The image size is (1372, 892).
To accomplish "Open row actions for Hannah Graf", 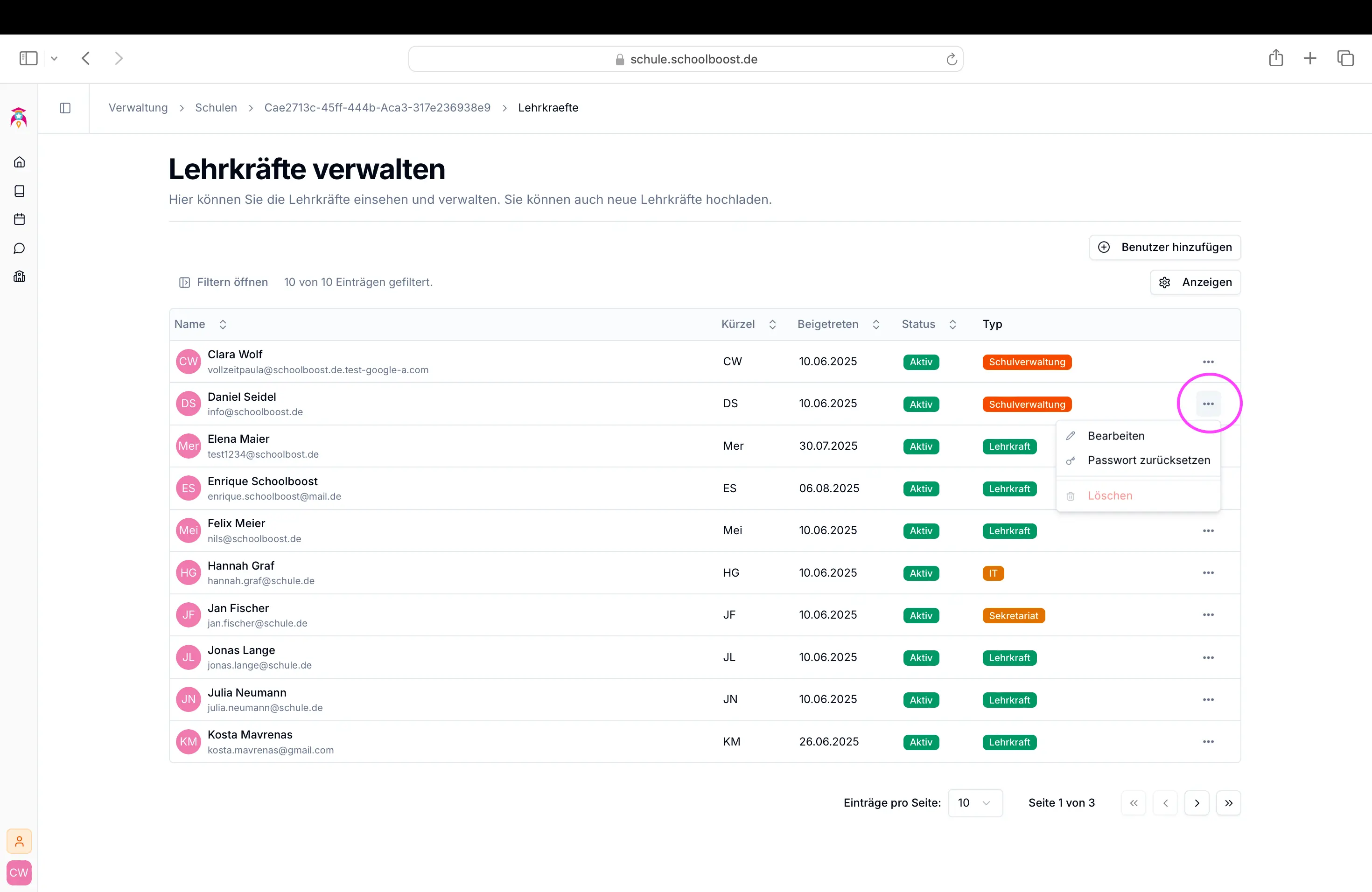I will [1208, 573].
